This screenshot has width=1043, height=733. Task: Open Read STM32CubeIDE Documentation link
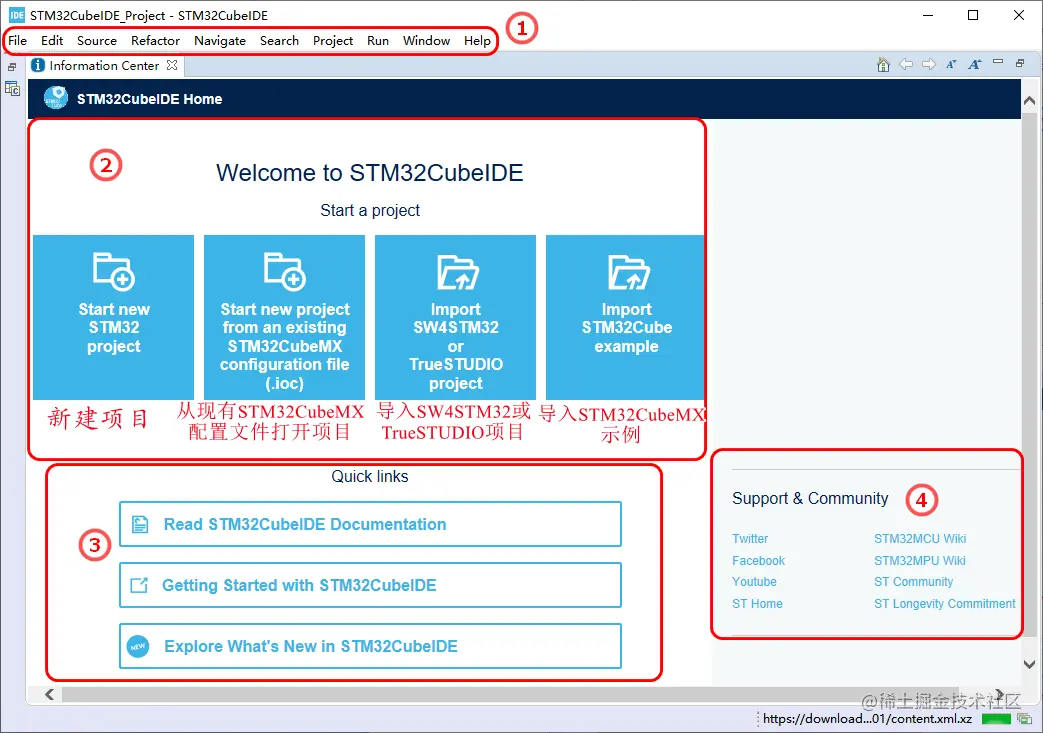[370, 524]
